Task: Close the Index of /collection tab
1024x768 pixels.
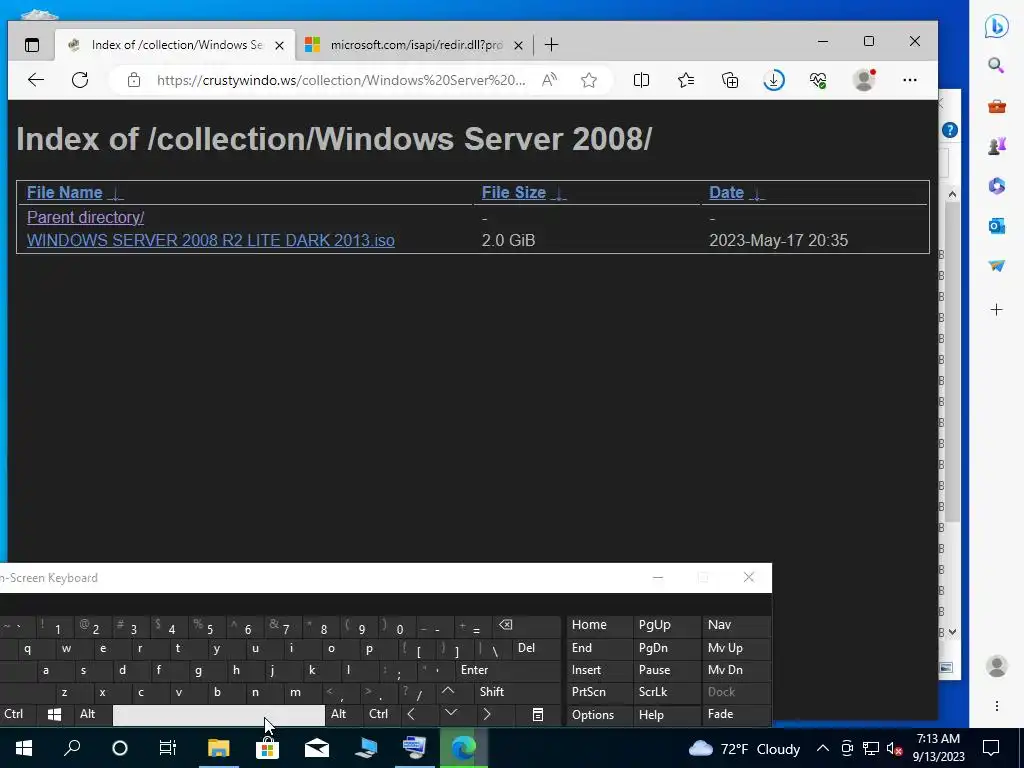Action: (279, 45)
